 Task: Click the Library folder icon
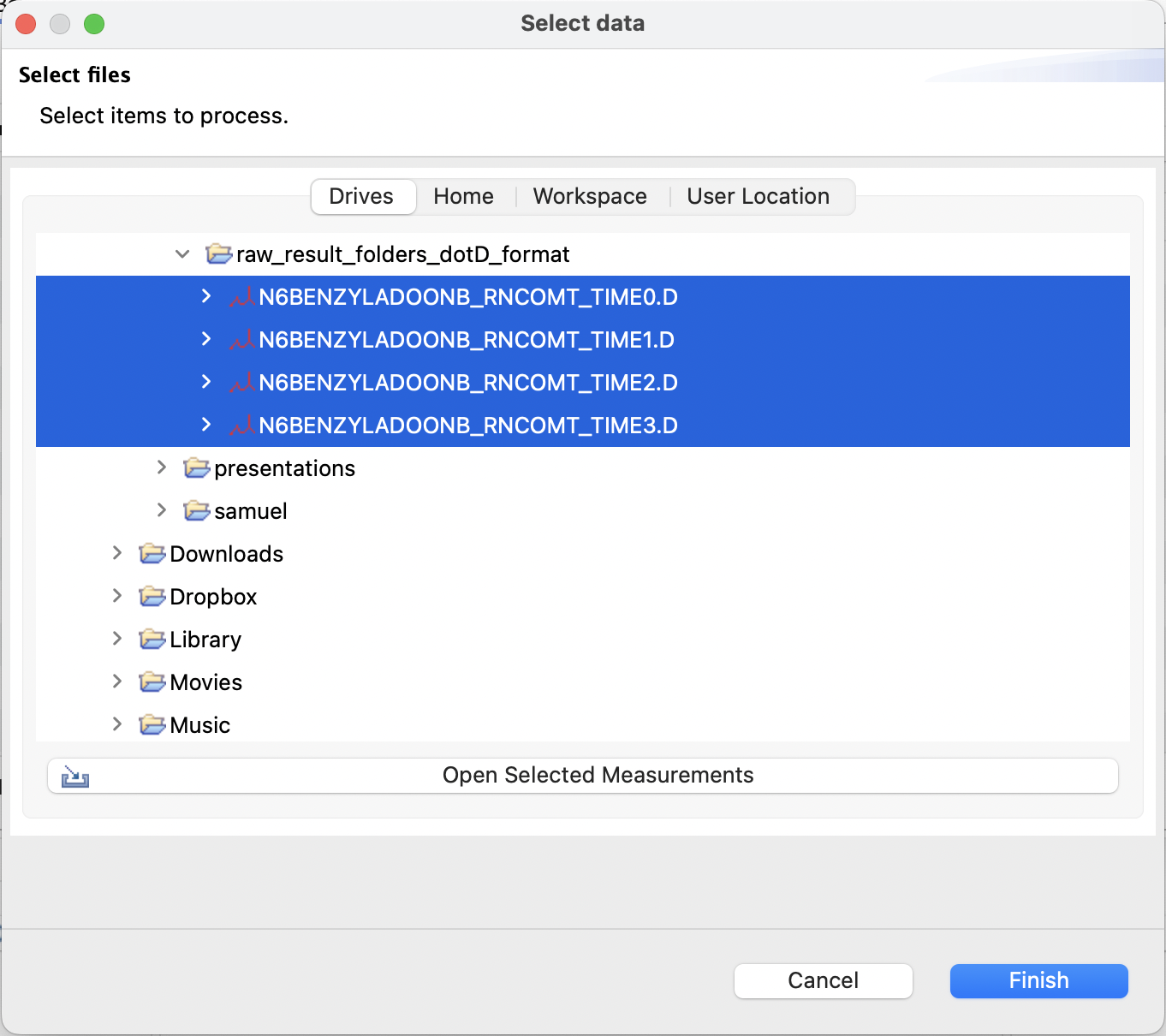[x=152, y=640]
